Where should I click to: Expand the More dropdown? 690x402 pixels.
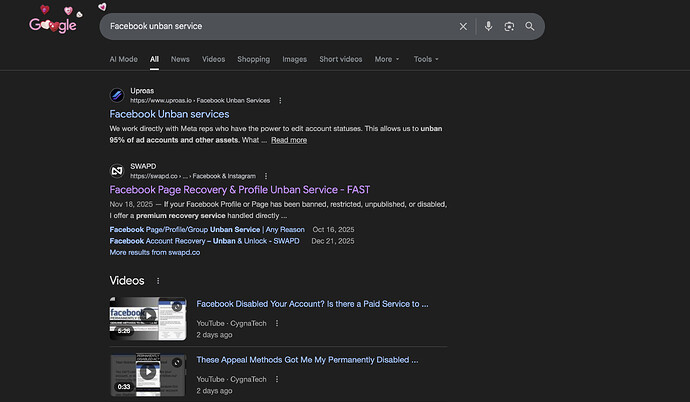pyautogui.click(x=387, y=59)
